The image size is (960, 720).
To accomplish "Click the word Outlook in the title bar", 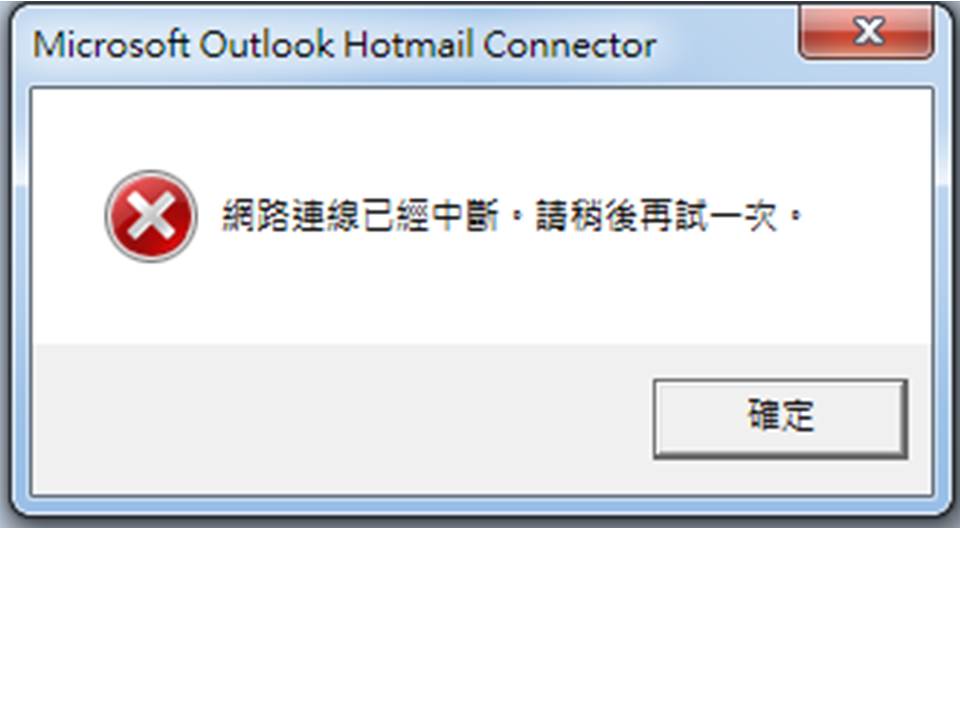I will coord(266,44).
